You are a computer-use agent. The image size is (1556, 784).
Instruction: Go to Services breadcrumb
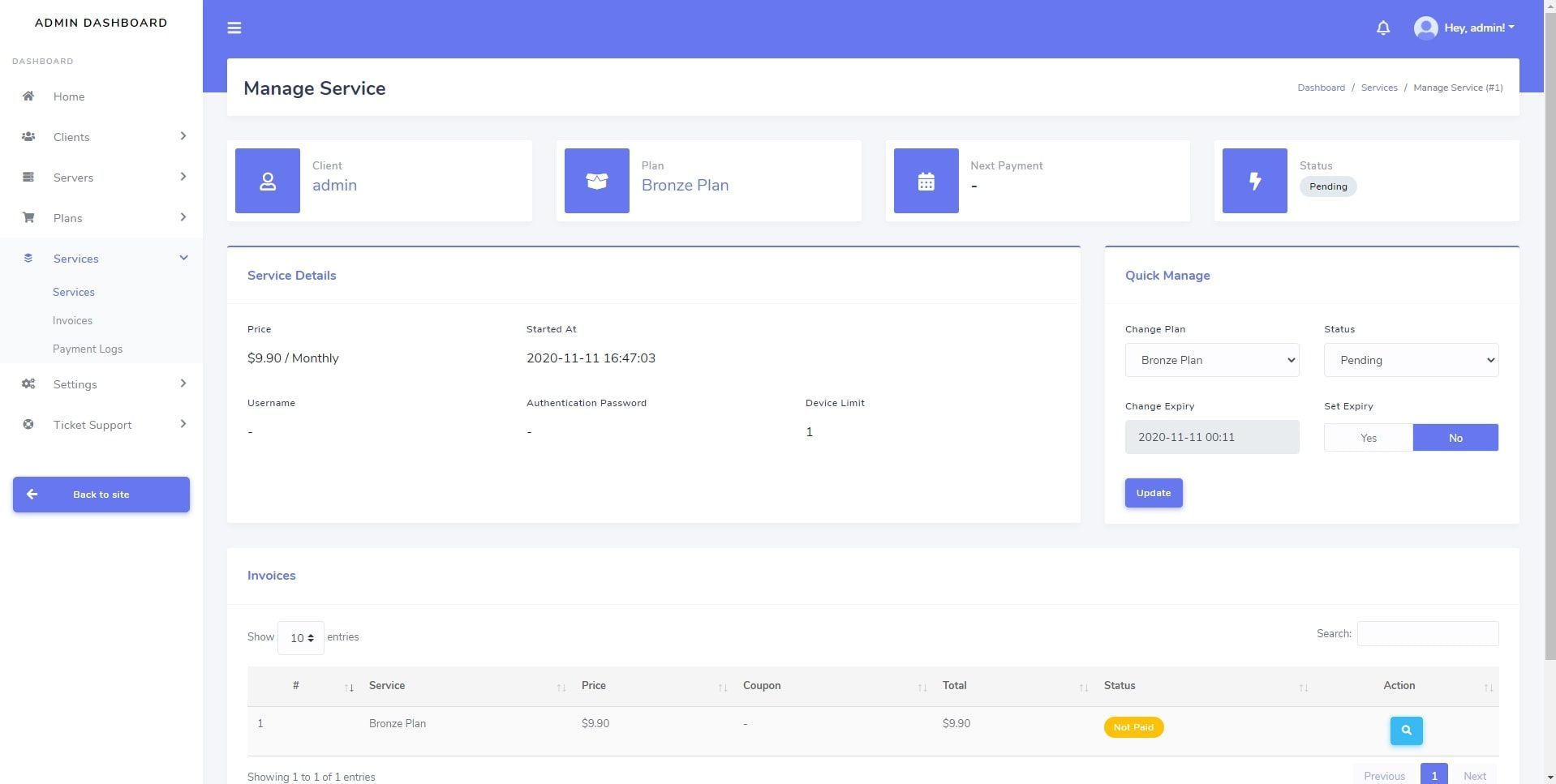(1379, 88)
